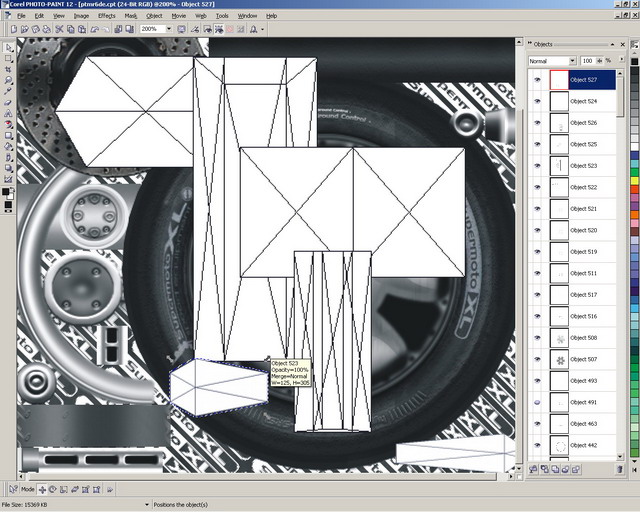640x512 pixels.
Task: Pick the Eyedropper tool
Action: (9, 91)
